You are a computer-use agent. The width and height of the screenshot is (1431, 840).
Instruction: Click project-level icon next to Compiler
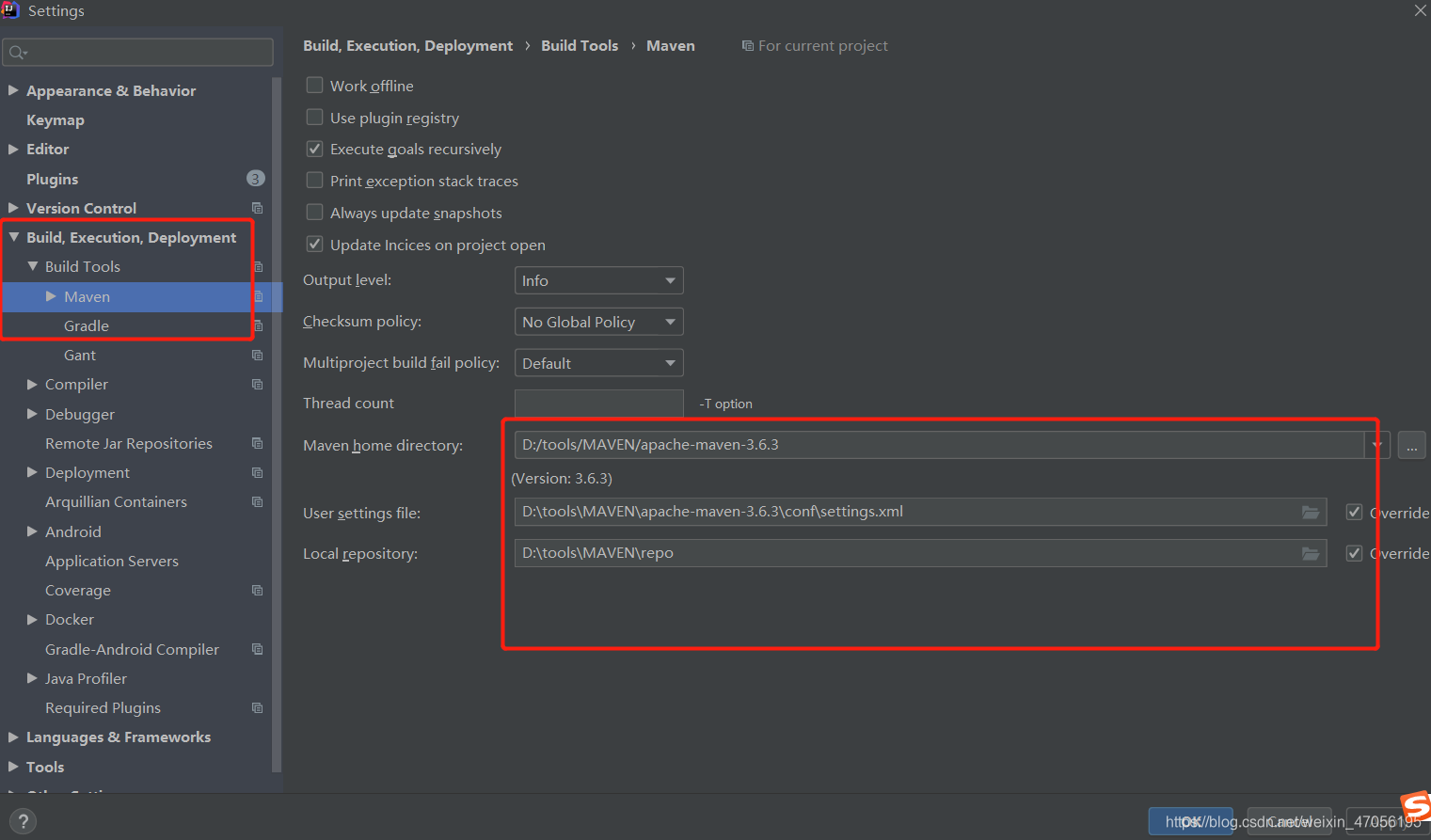click(257, 384)
